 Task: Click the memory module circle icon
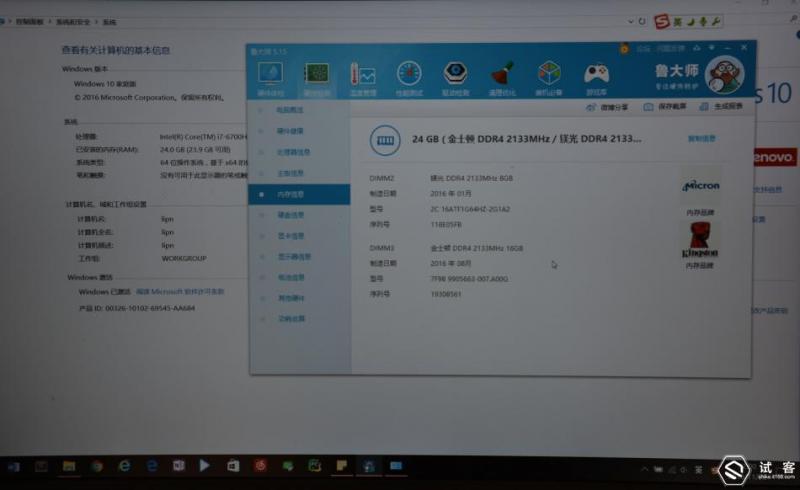click(385, 140)
